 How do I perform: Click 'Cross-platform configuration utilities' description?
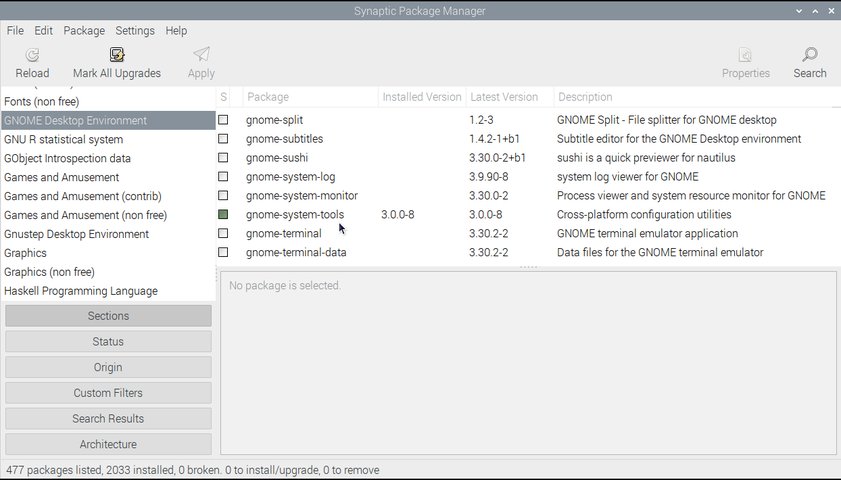pyautogui.click(x=644, y=215)
